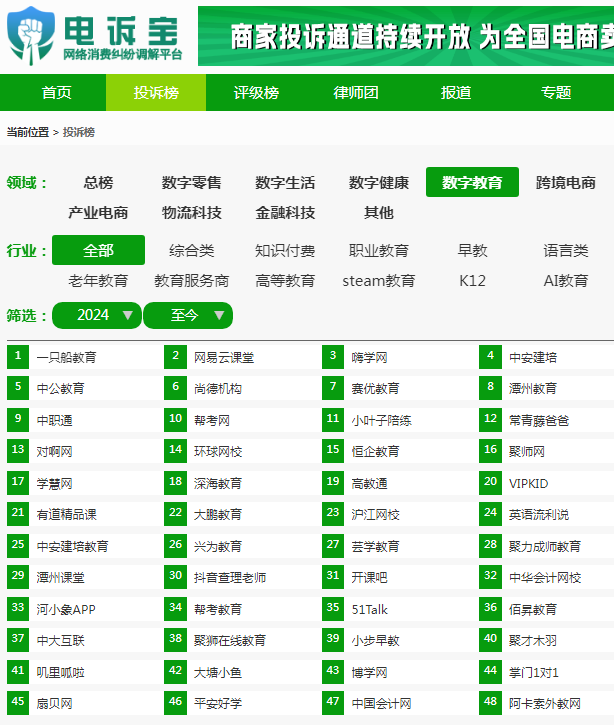Open rank 21 有道精品课

pos(67,515)
